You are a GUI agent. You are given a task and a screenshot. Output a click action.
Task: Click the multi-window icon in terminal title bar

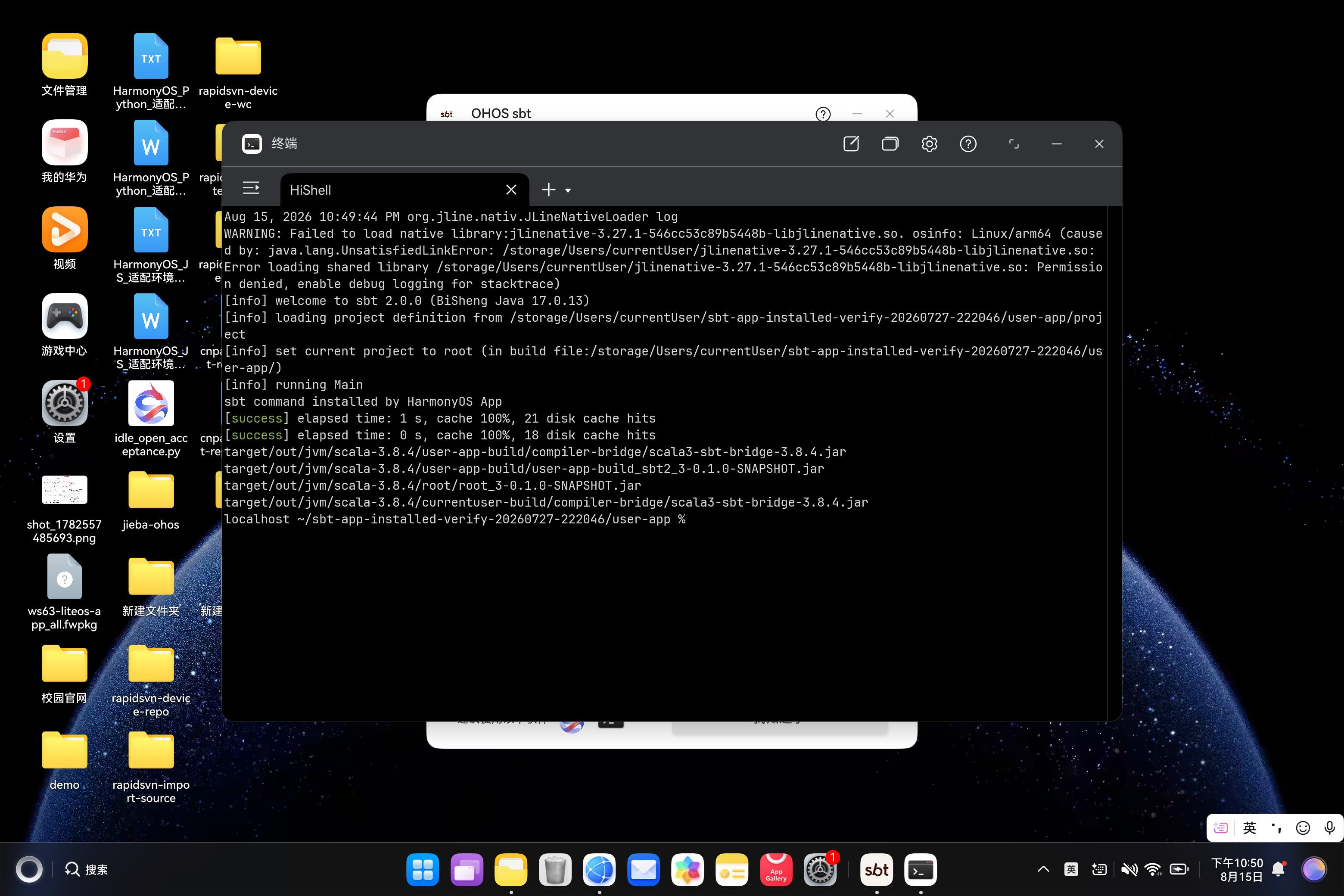pos(890,143)
